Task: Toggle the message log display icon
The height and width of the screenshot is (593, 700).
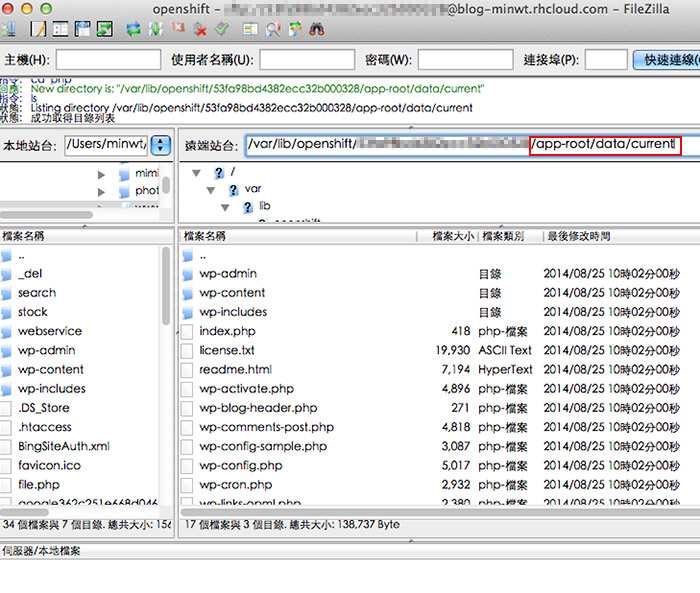Action: (x=38, y=29)
